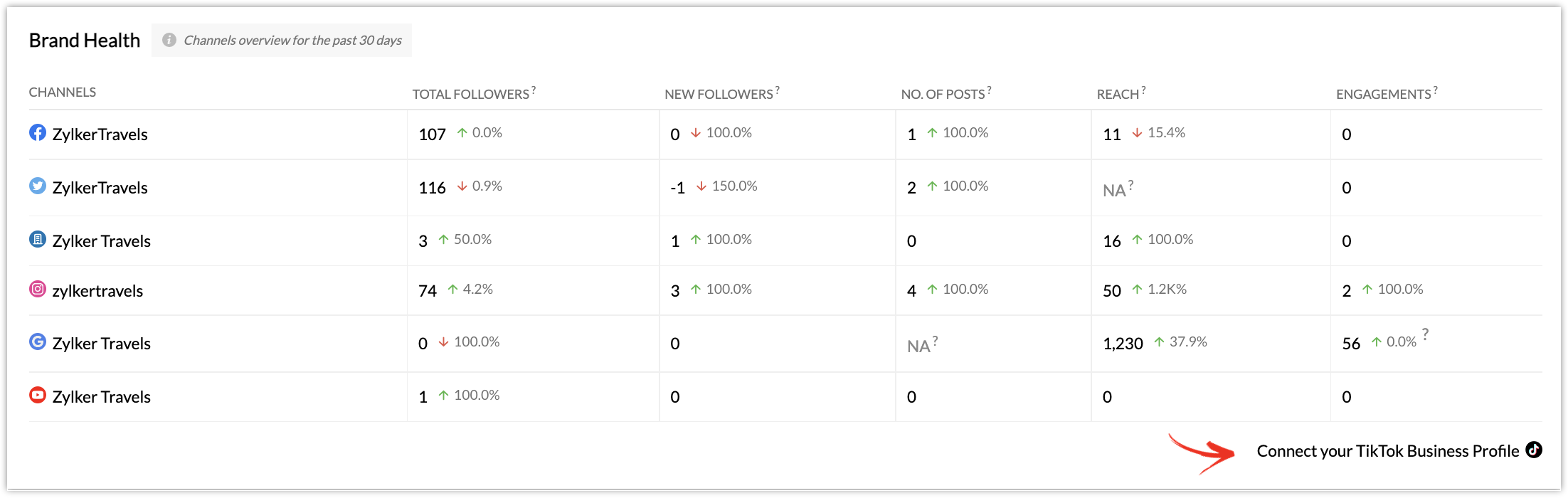Open the YouTube Zylker Travels channel name

click(102, 397)
